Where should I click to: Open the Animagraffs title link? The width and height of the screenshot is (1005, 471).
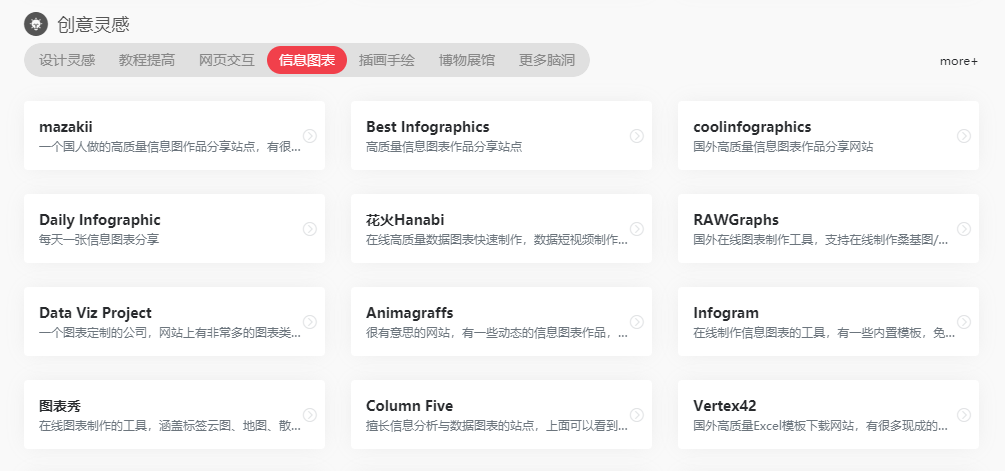point(410,313)
